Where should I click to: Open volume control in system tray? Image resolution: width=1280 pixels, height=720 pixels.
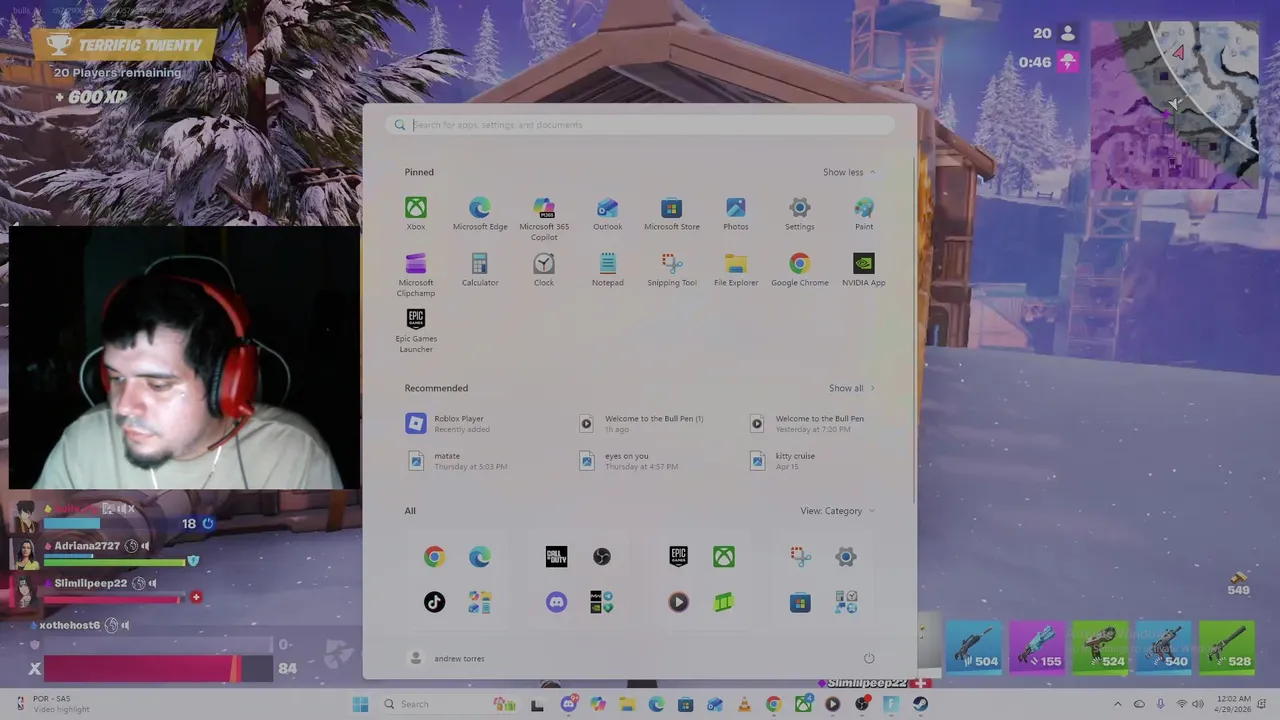[x=1197, y=704]
